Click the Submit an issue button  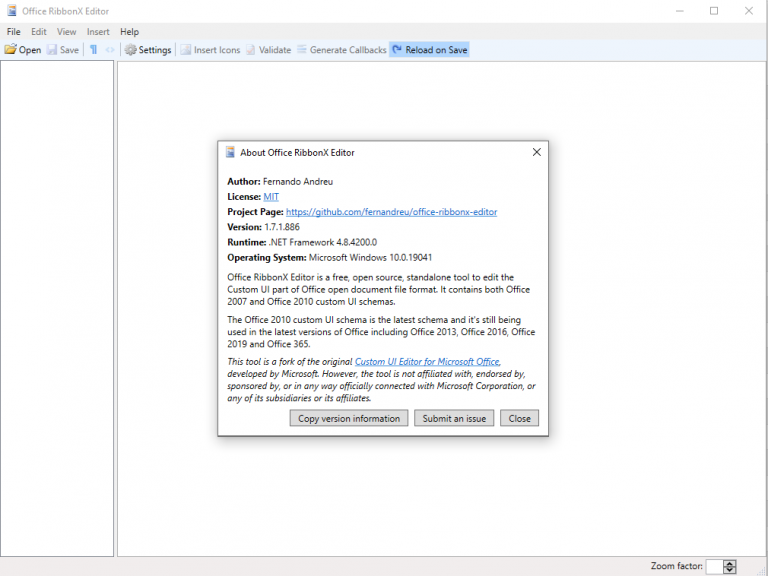pyautogui.click(x=454, y=418)
